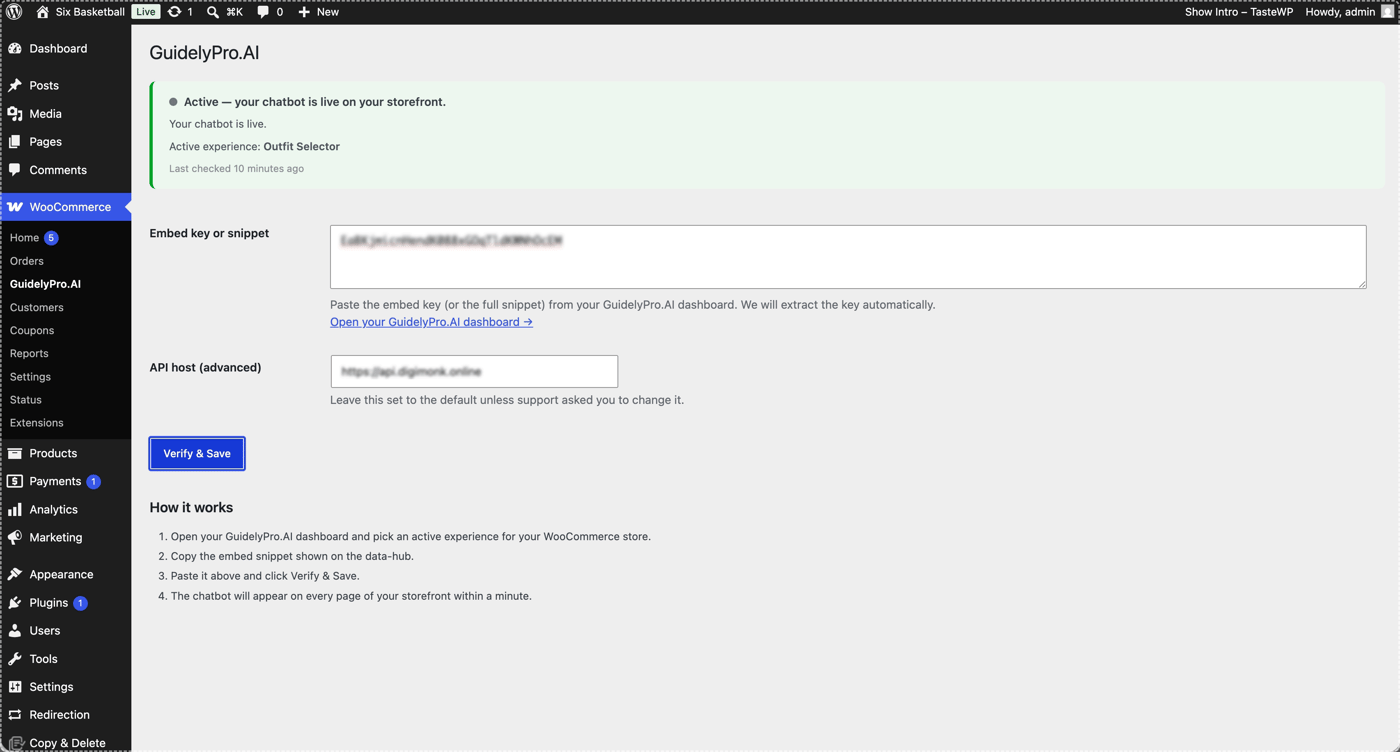
Task: Click the "Outfit Selector" experience name
Action: click(301, 147)
